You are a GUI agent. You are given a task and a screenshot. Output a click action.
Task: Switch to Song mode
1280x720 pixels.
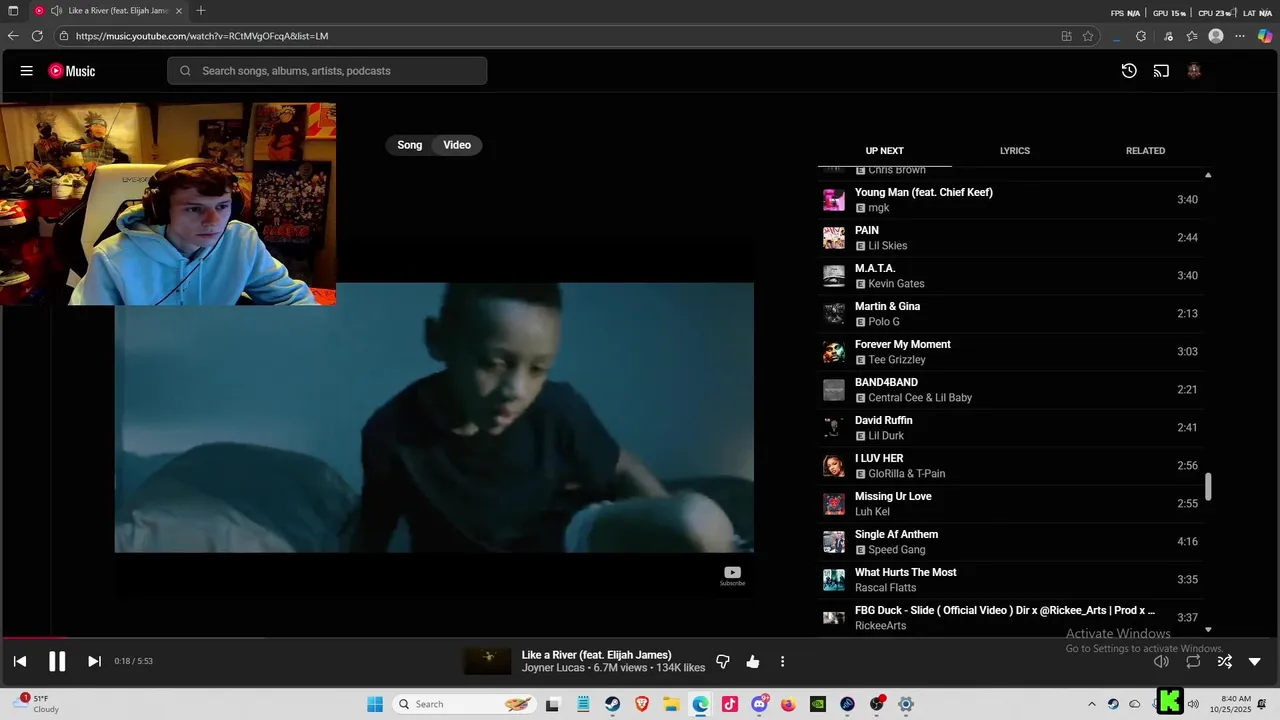pyautogui.click(x=410, y=145)
